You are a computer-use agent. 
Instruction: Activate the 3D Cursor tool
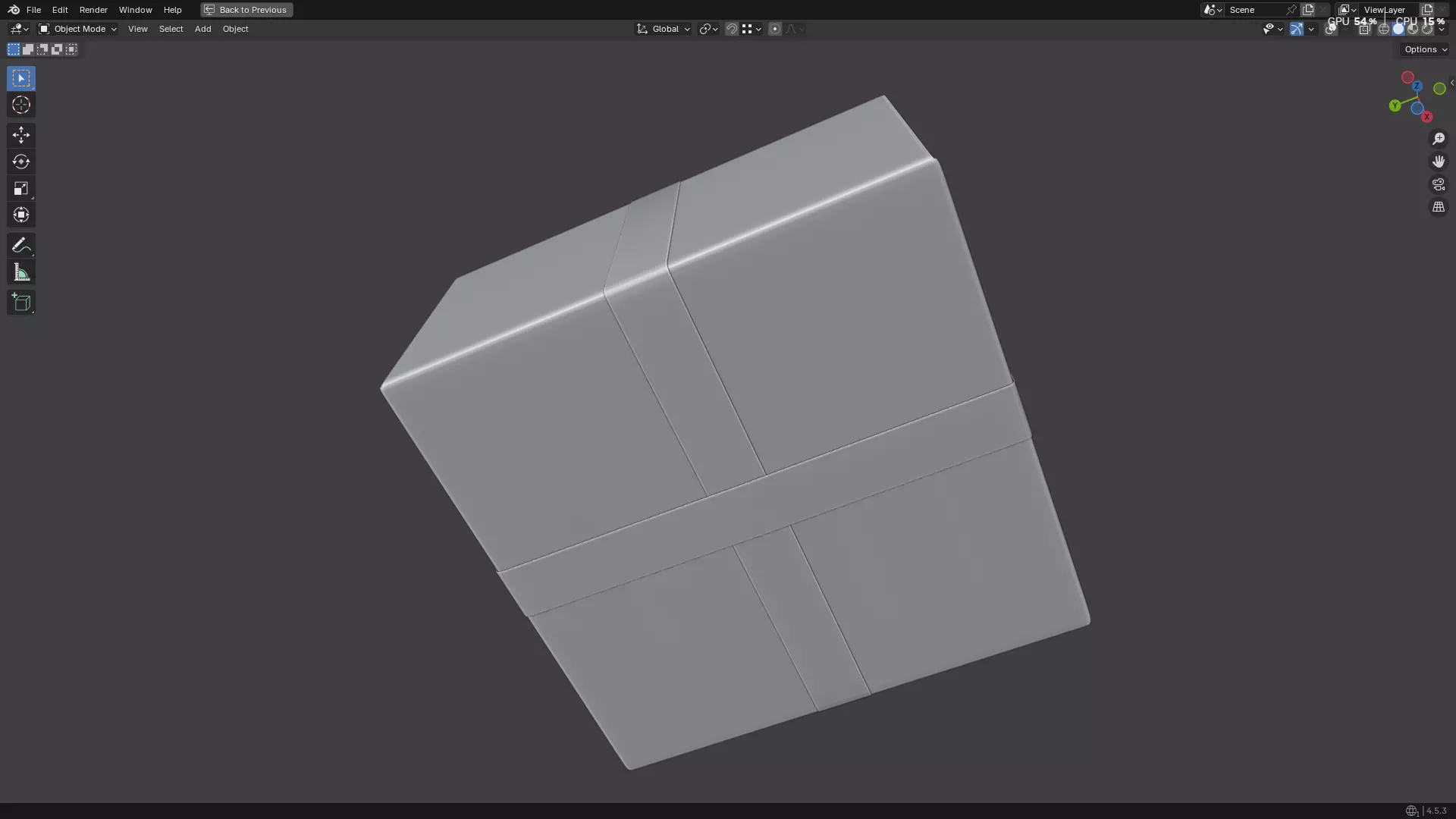coord(20,105)
